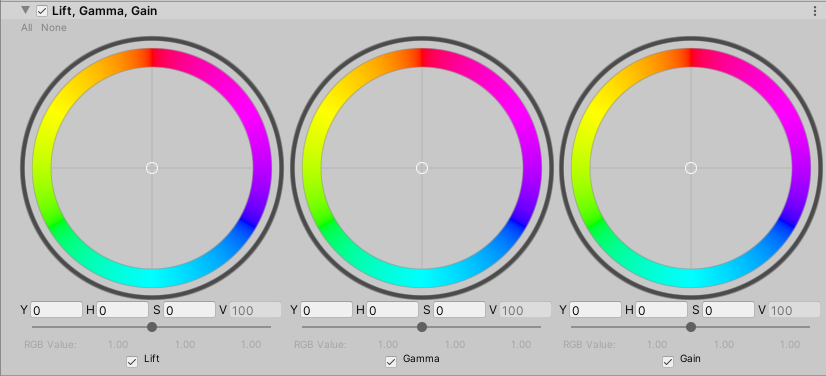Collapse the Lift, Gamma, Gain section arrow
Viewport: 826px width, 376px height.
point(25,11)
